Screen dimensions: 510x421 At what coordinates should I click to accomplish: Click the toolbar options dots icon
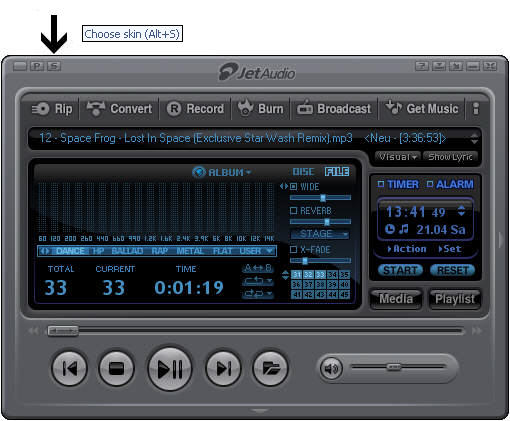tap(476, 109)
